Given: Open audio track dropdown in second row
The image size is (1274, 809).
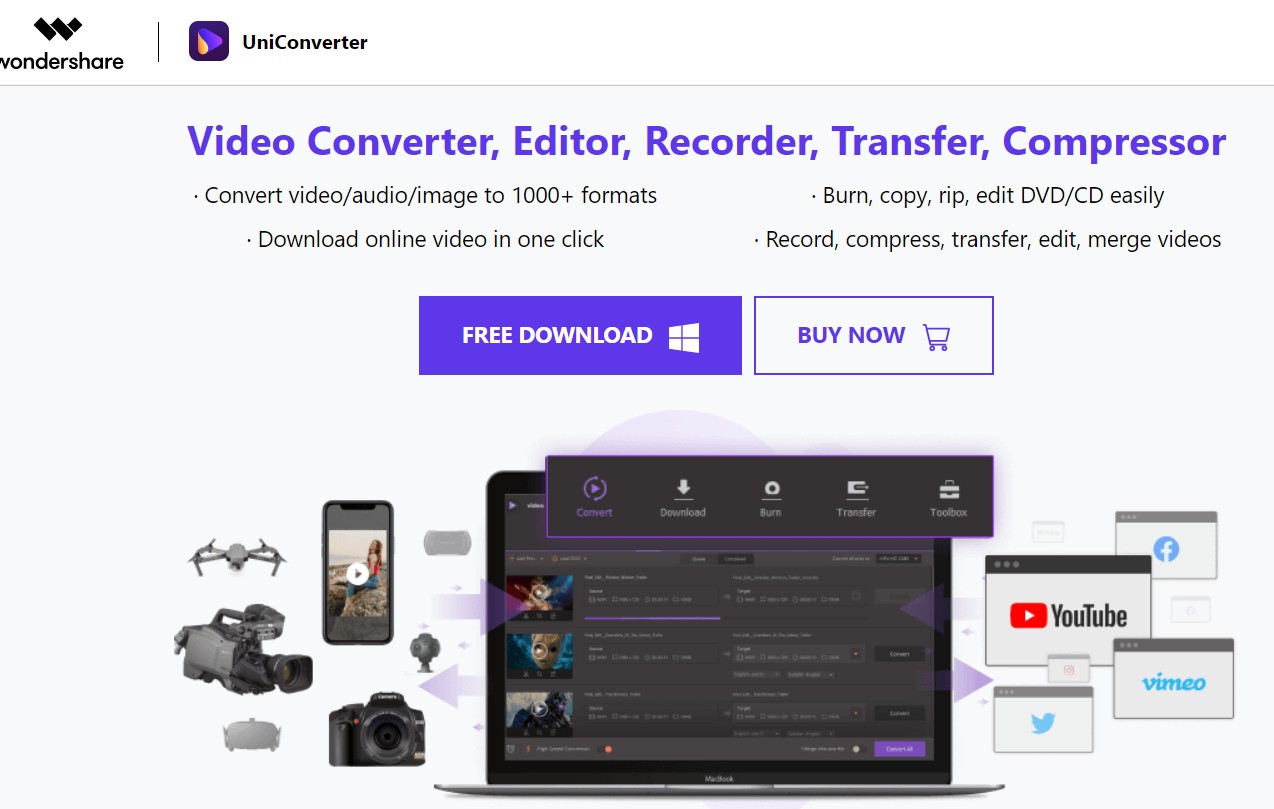Looking at the screenshot, I should point(756,674).
